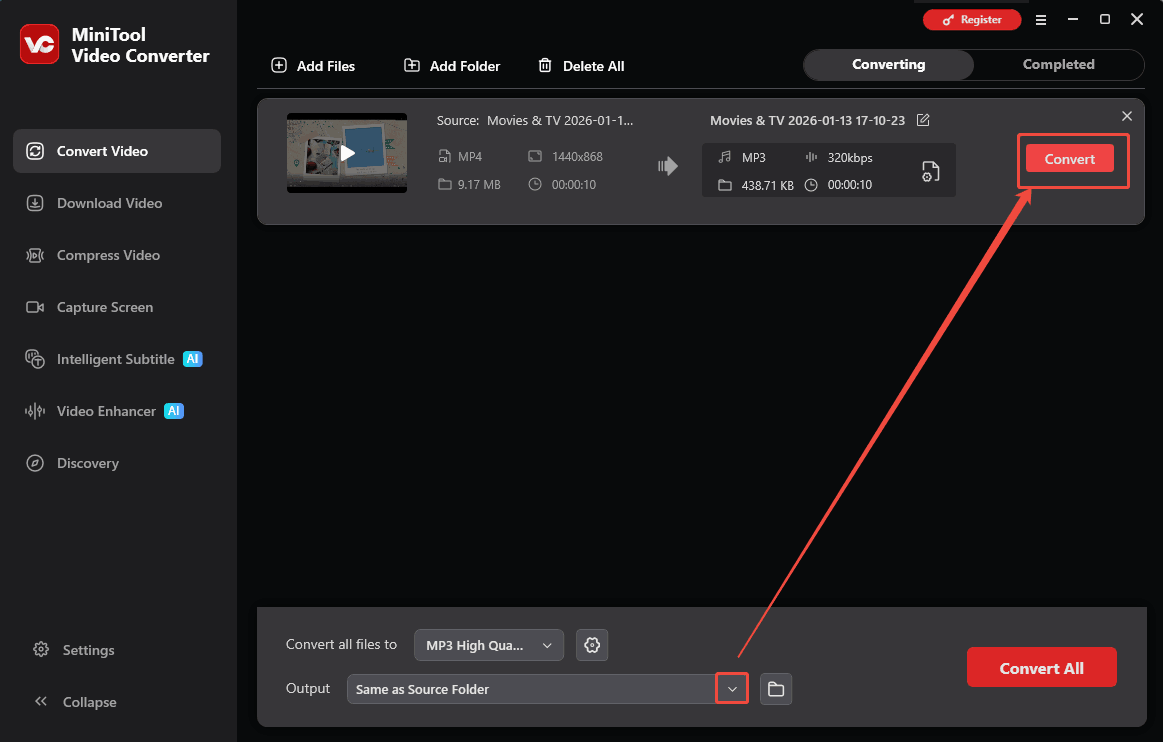The image size is (1163, 742).
Task: Open output format settings for the MP3 task
Action: point(930,171)
